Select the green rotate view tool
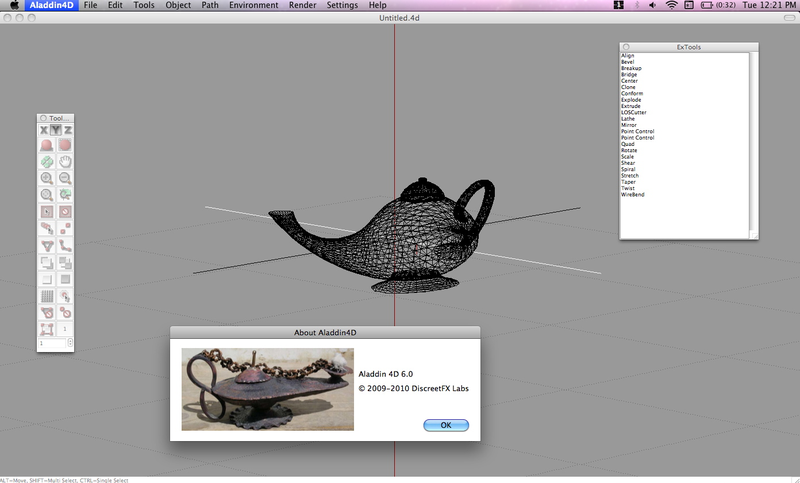Viewport: 800px width, 483px height. pos(47,161)
